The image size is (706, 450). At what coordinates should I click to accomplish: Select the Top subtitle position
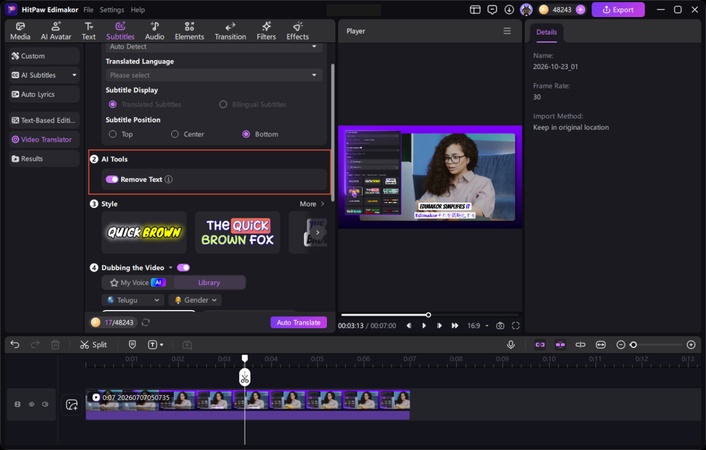(113, 134)
